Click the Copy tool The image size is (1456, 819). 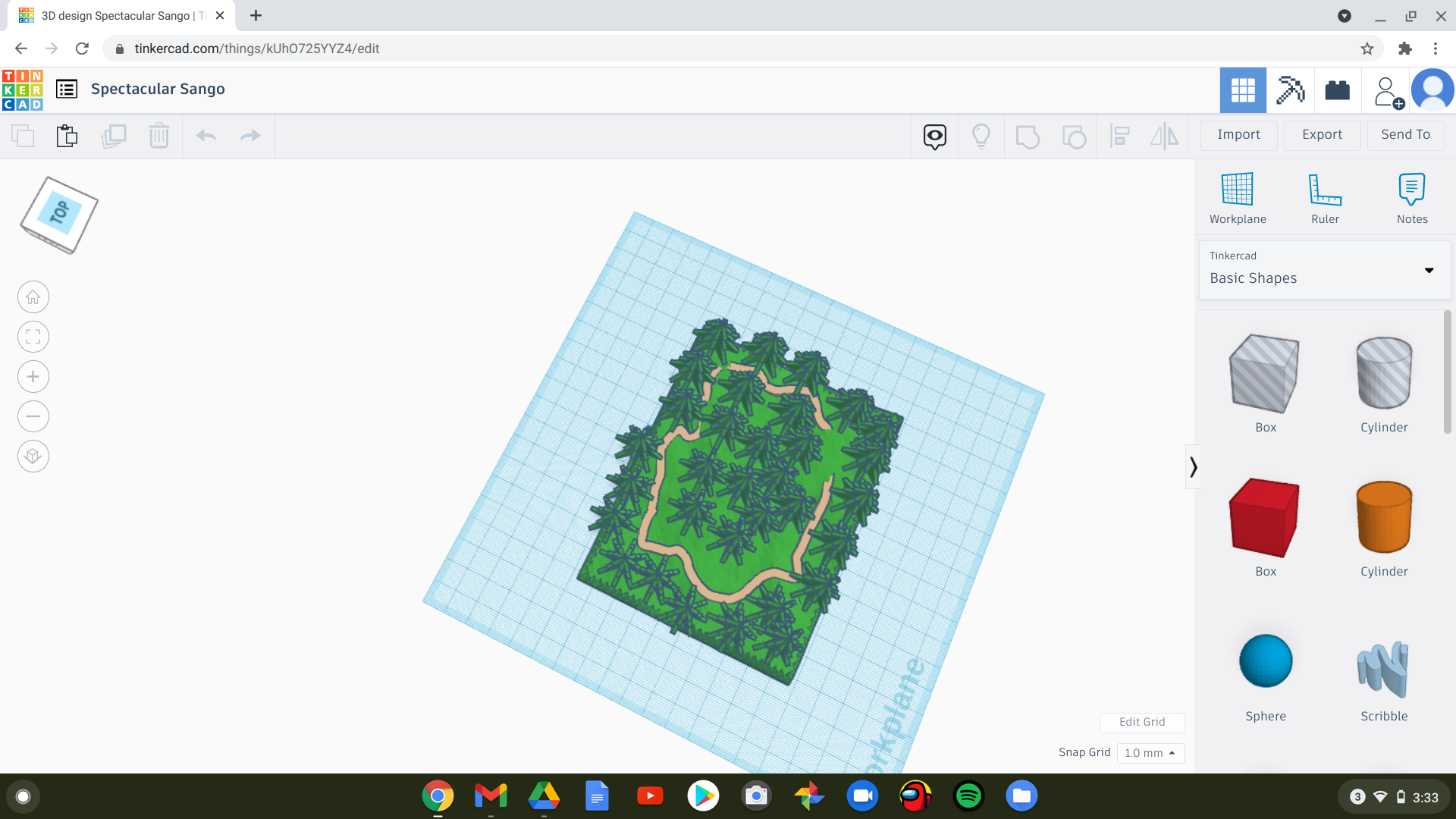pos(23,136)
